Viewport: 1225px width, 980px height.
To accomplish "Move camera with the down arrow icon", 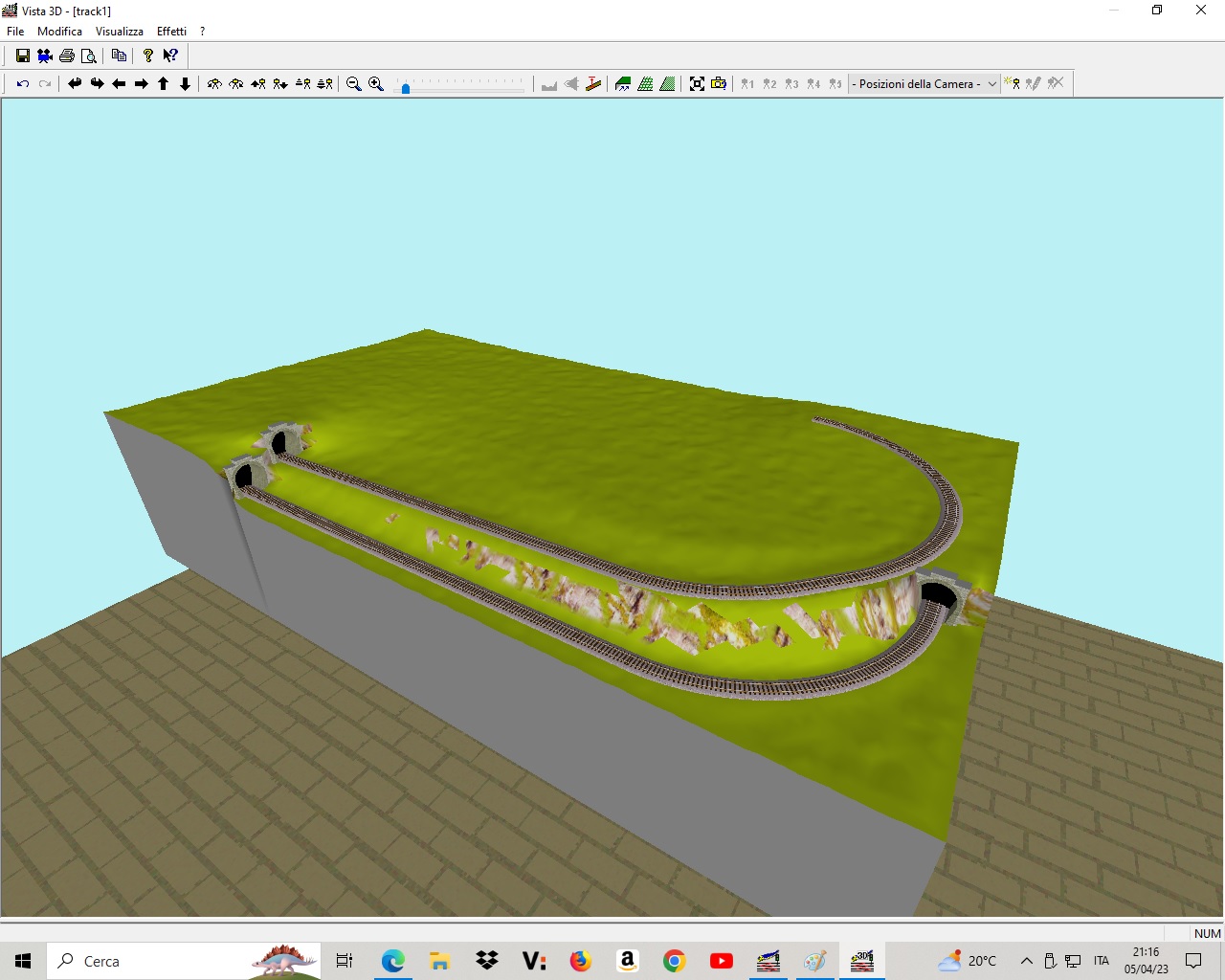I will pyautogui.click(x=185, y=84).
